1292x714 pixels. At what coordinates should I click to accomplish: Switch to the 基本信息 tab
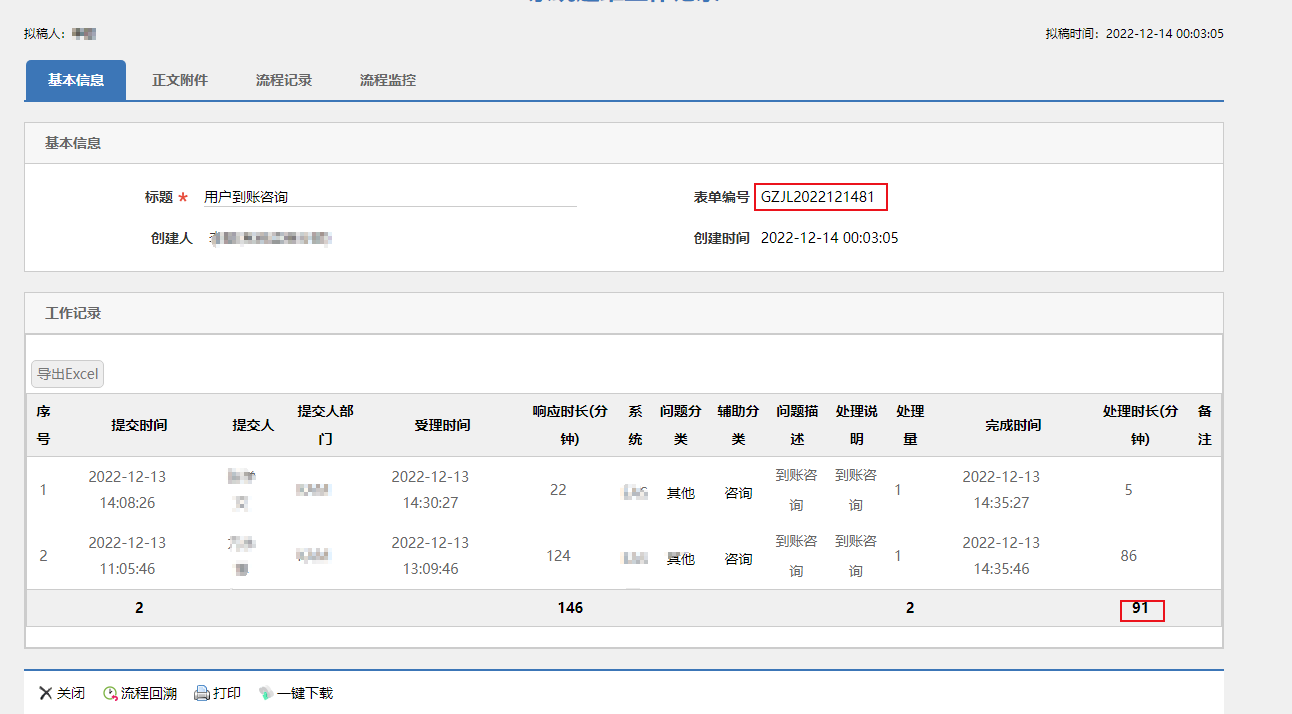(x=76, y=80)
